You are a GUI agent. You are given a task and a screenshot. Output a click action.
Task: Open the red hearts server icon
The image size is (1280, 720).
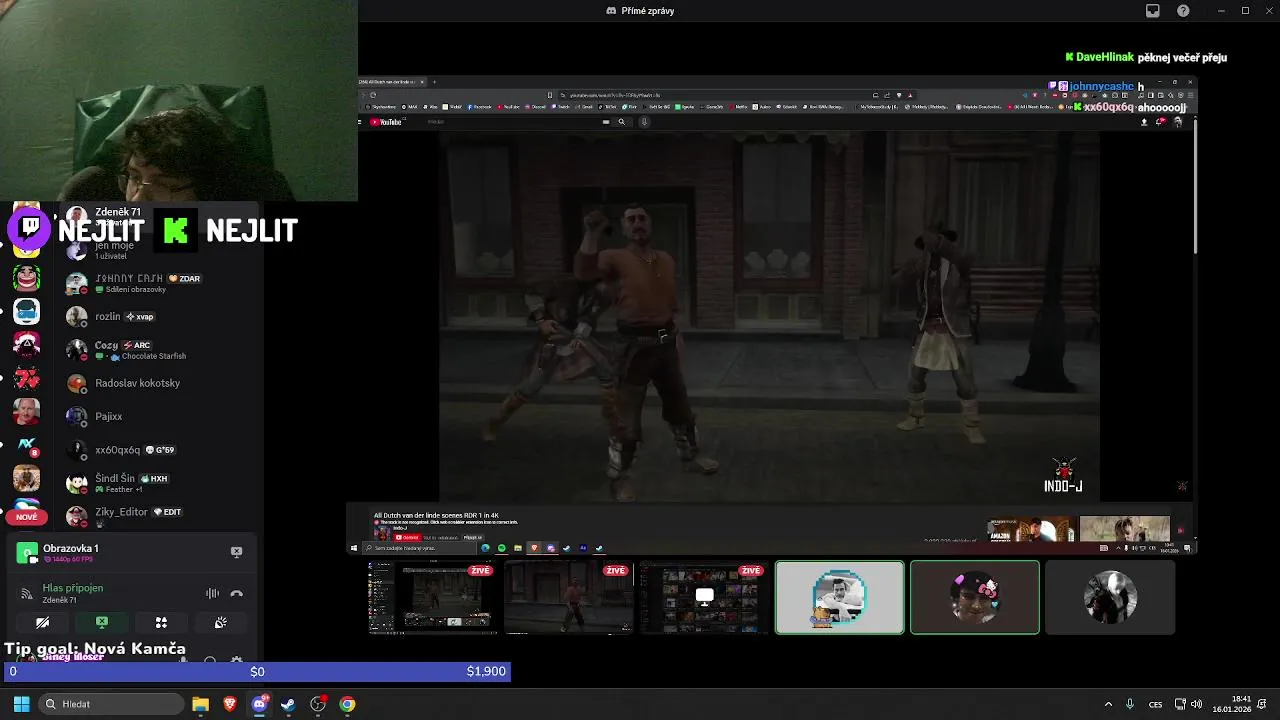[27, 378]
